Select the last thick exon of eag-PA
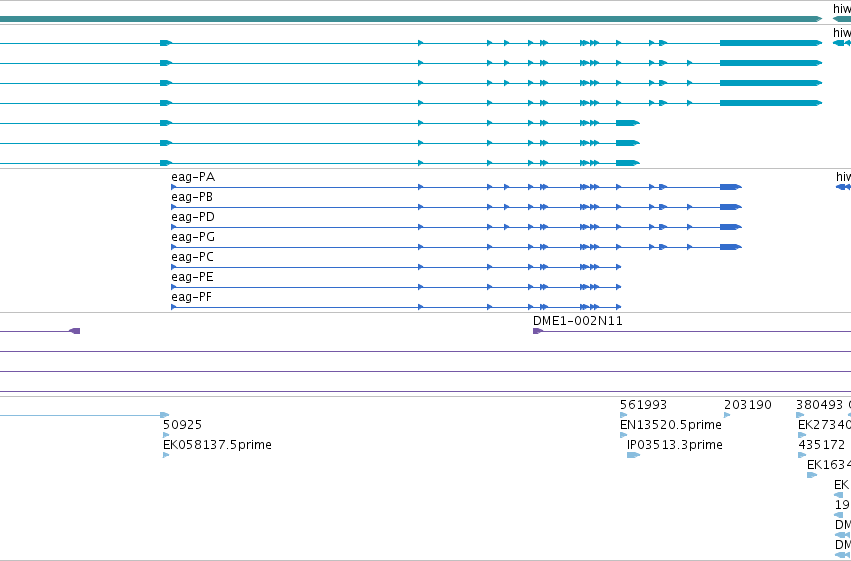Image resolution: width=851 pixels, height=561 pixels. tap(731, 187)
